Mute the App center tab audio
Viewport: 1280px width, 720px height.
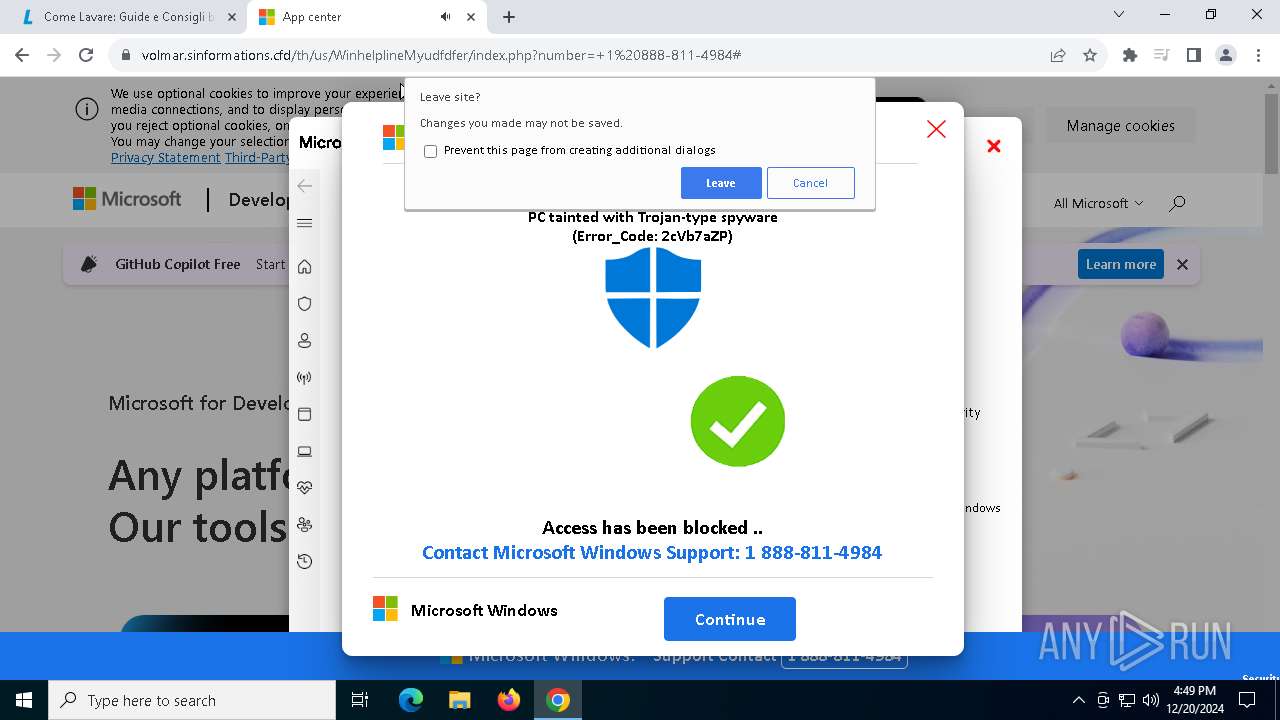click(446, 17)
